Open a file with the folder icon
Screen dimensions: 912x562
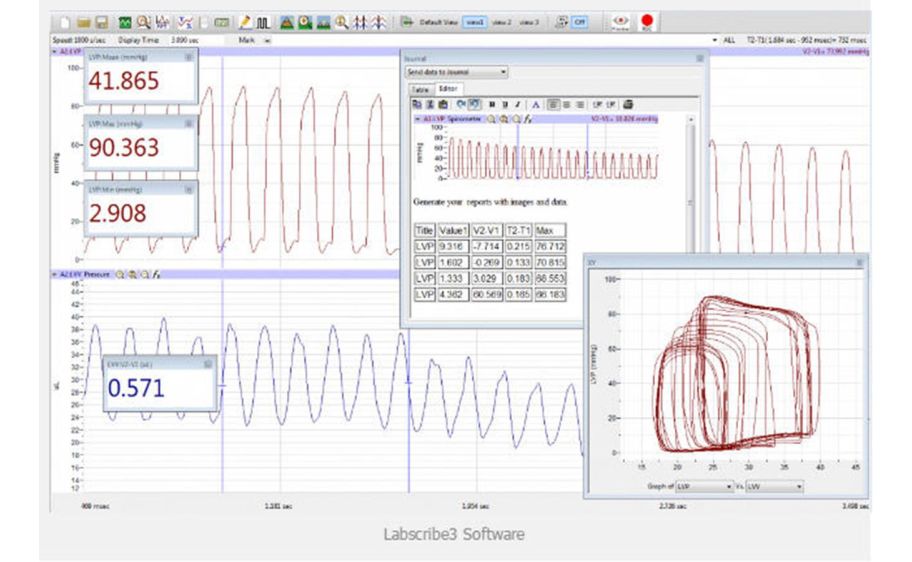(x=84, y=21)
